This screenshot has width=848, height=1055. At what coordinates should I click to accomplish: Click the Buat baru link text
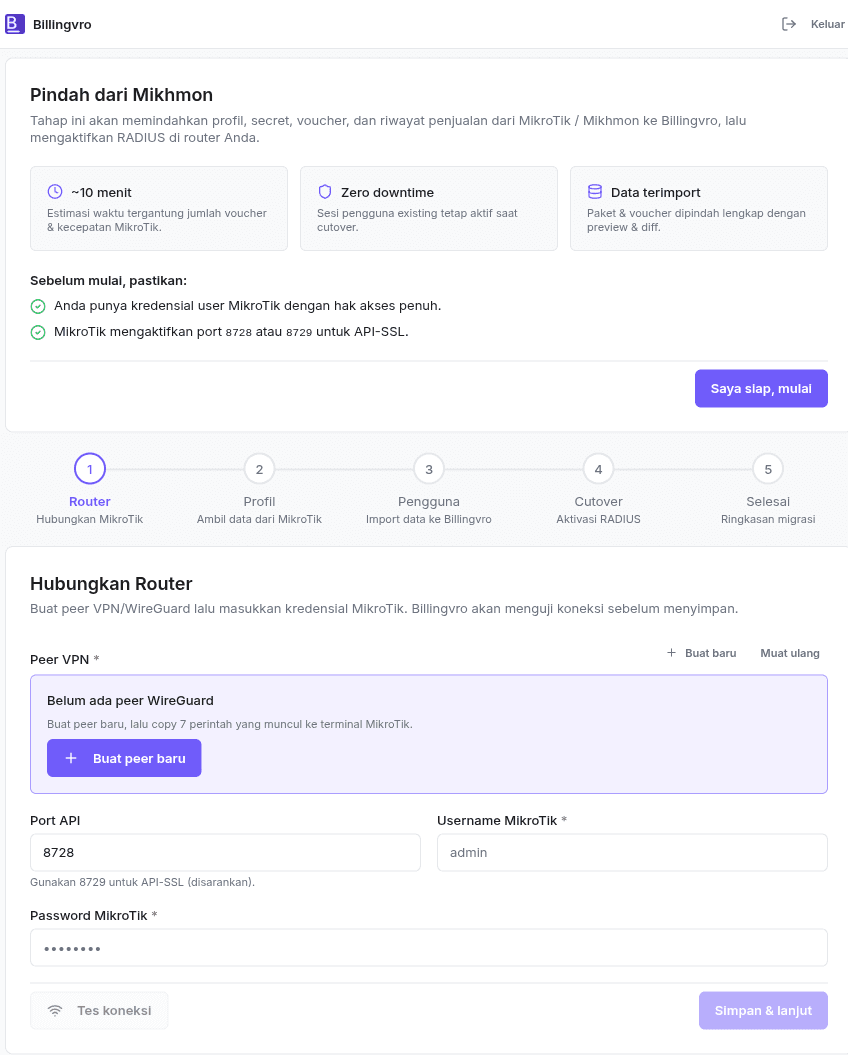coord(711,653)
